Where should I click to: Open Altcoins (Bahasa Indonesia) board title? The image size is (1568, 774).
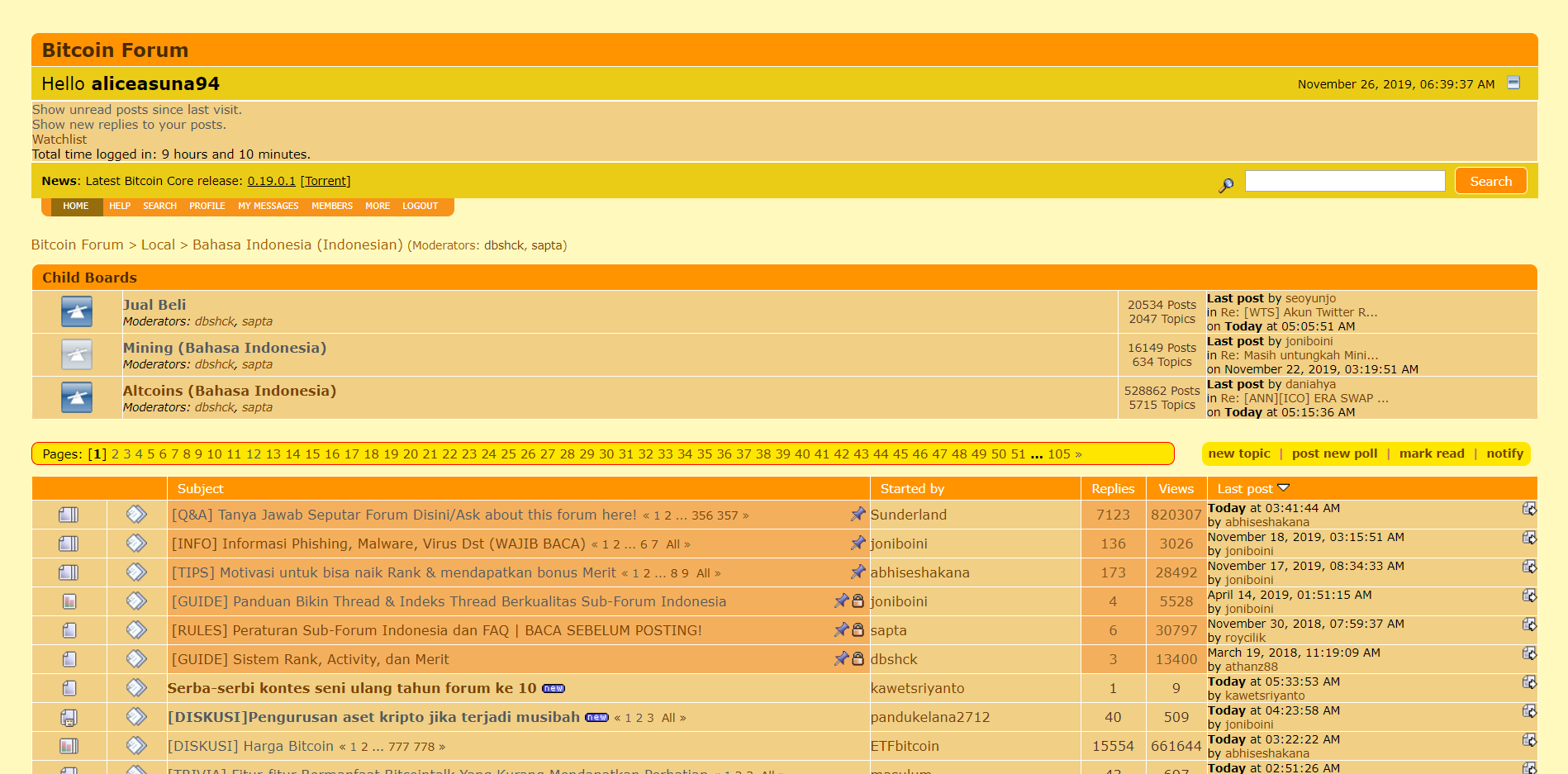230,391
